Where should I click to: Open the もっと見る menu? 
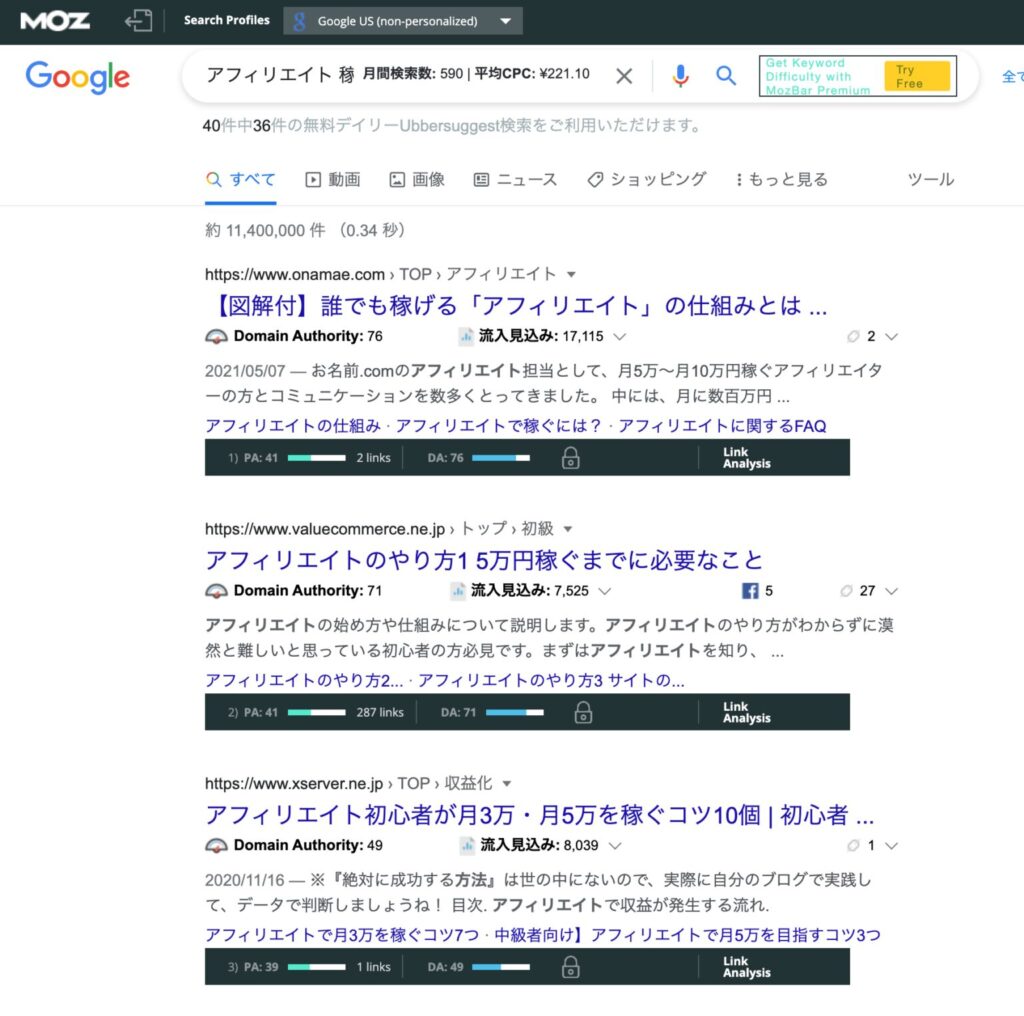[x=782, y=180]
